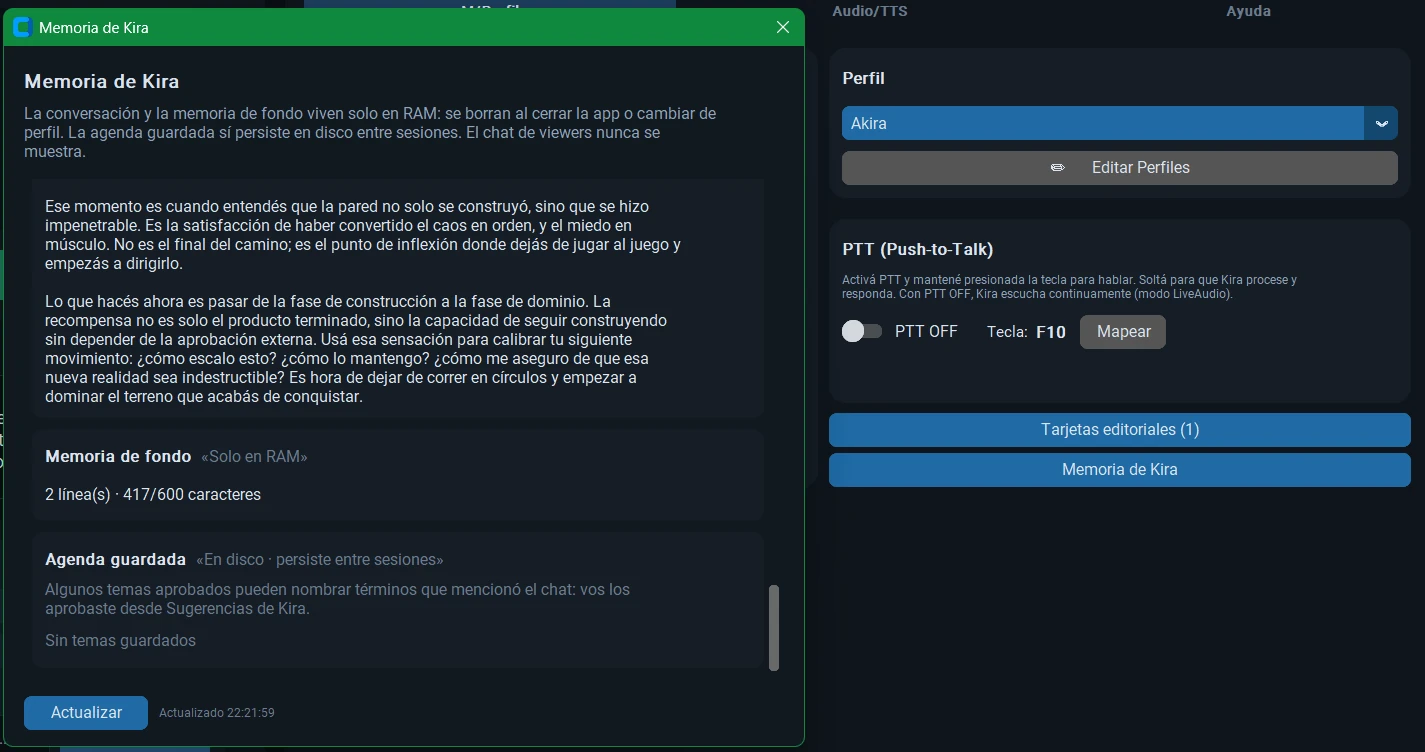Click '2 línea(s) · 417/600 caracteres' text
The width and height of the screenshot is (1425, 752).
pos(153,494)
